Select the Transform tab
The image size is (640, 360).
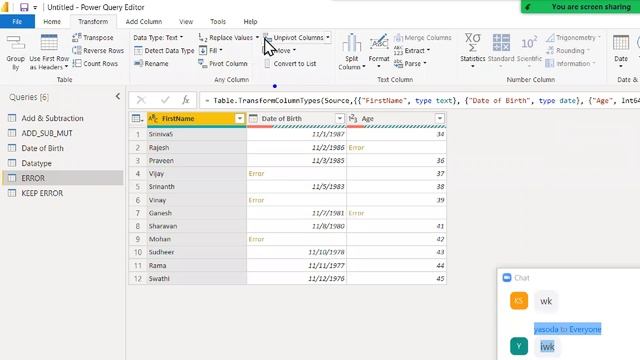pos(93,22)
